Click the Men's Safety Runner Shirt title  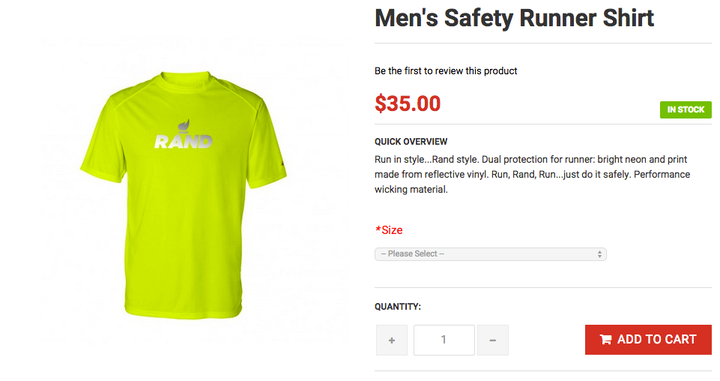[x=514, y=18]
